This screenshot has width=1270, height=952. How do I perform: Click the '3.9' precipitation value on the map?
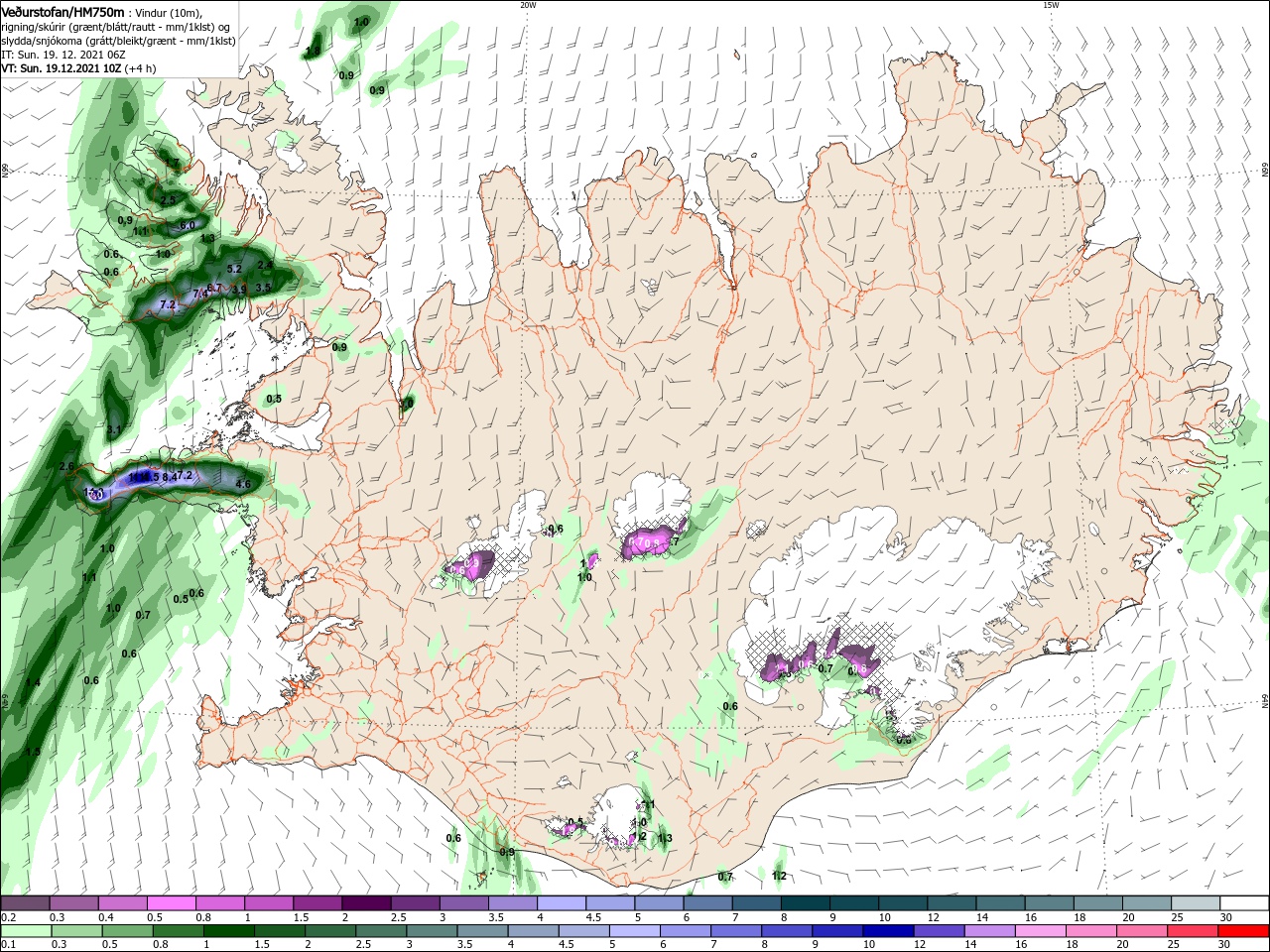pos(239,290)
